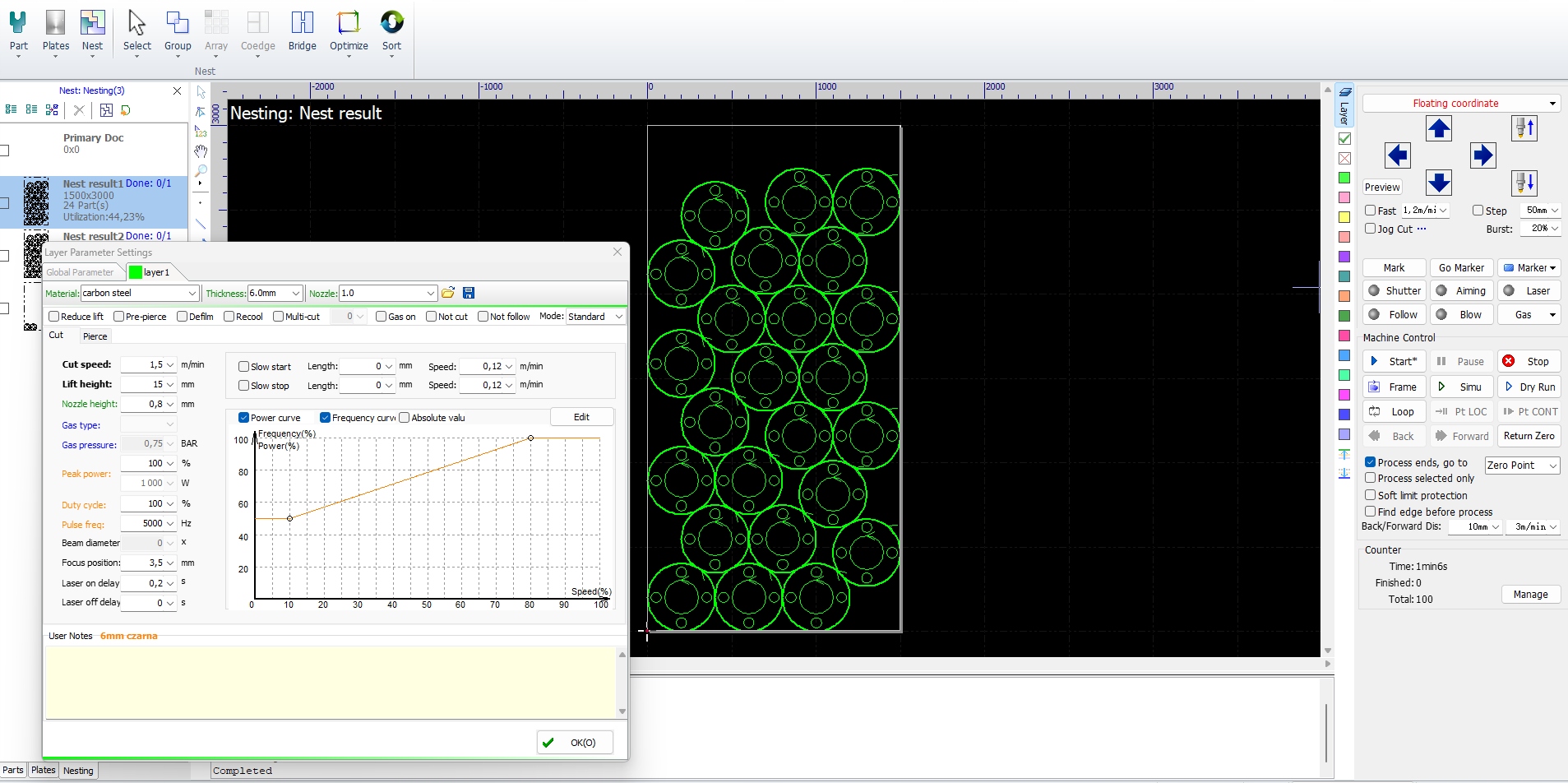This screenshot has height=783, width=1568.
Task: Click the blue up arrow jog button
Action: 1438,128
